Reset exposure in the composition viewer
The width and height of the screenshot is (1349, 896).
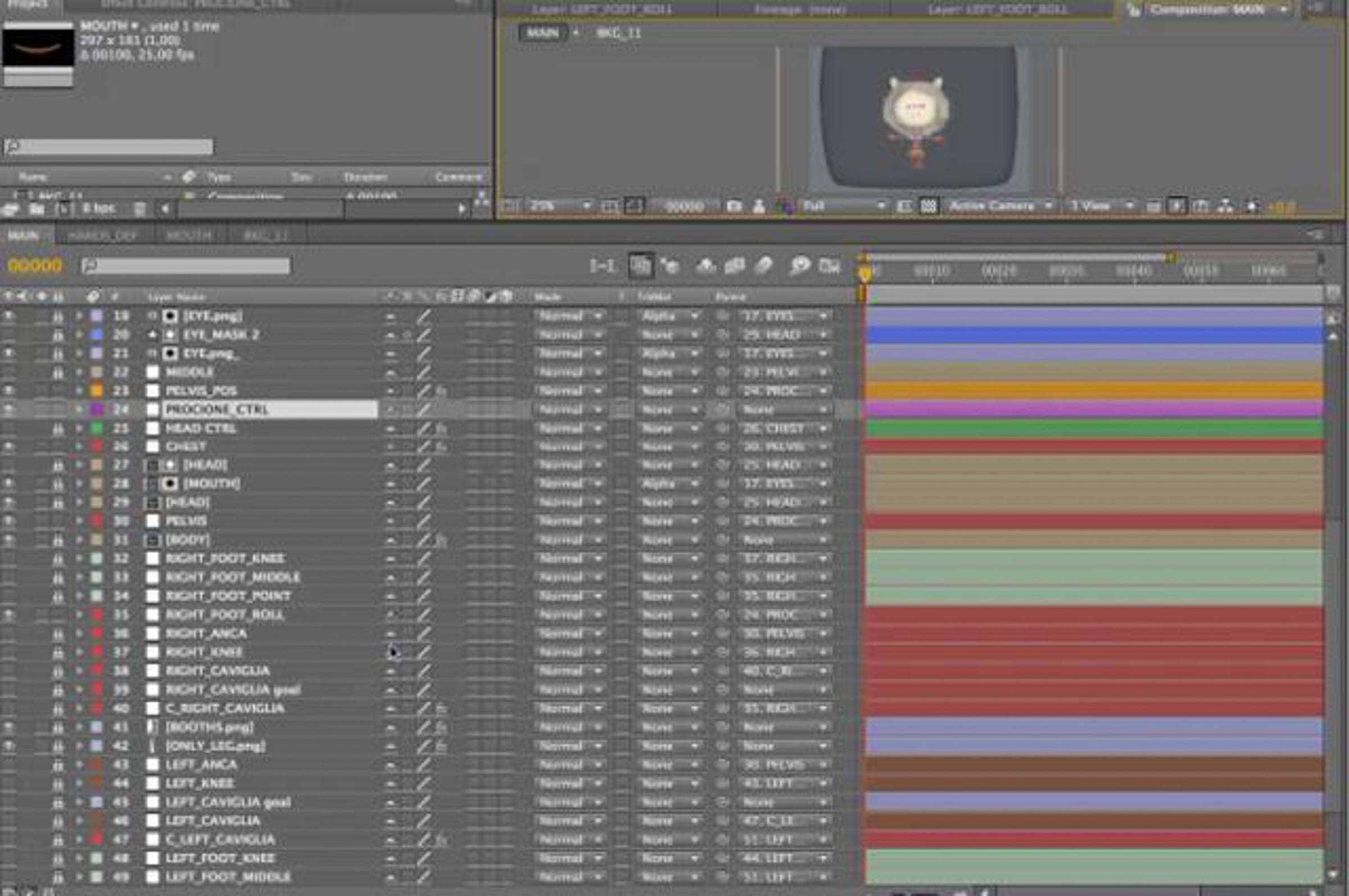(x=1252, y=206)
